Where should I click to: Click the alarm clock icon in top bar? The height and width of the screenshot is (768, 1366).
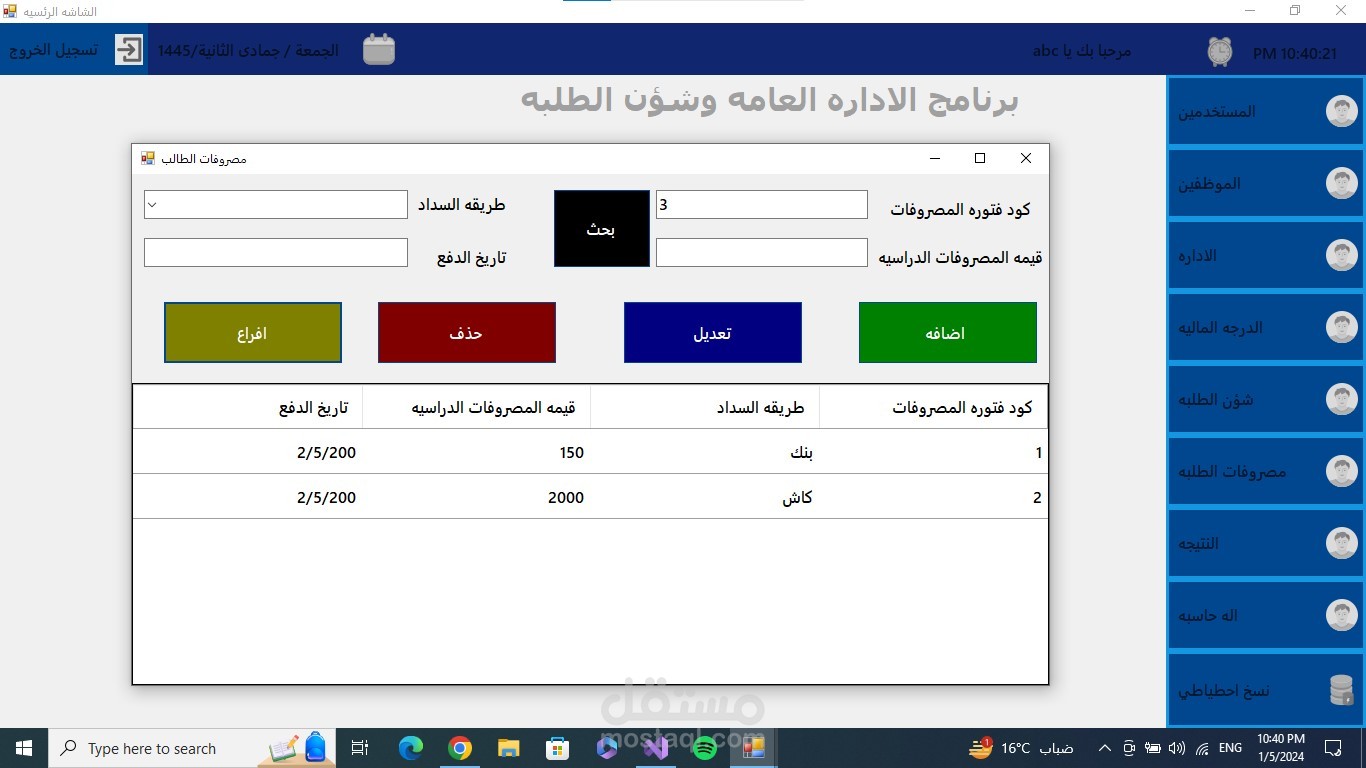tap(1220, 51)
